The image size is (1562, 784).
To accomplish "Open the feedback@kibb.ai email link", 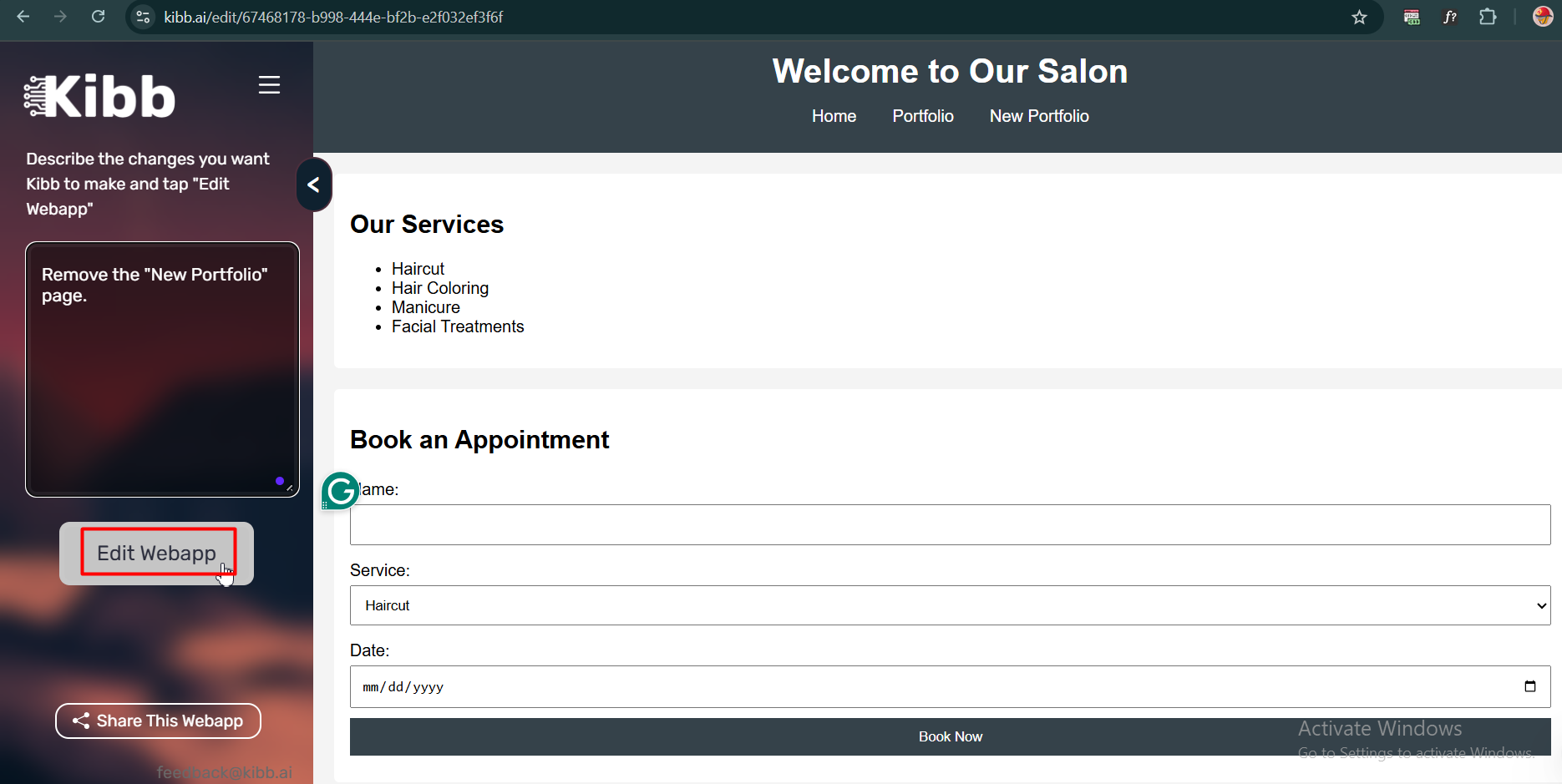I will pos(225,772).
